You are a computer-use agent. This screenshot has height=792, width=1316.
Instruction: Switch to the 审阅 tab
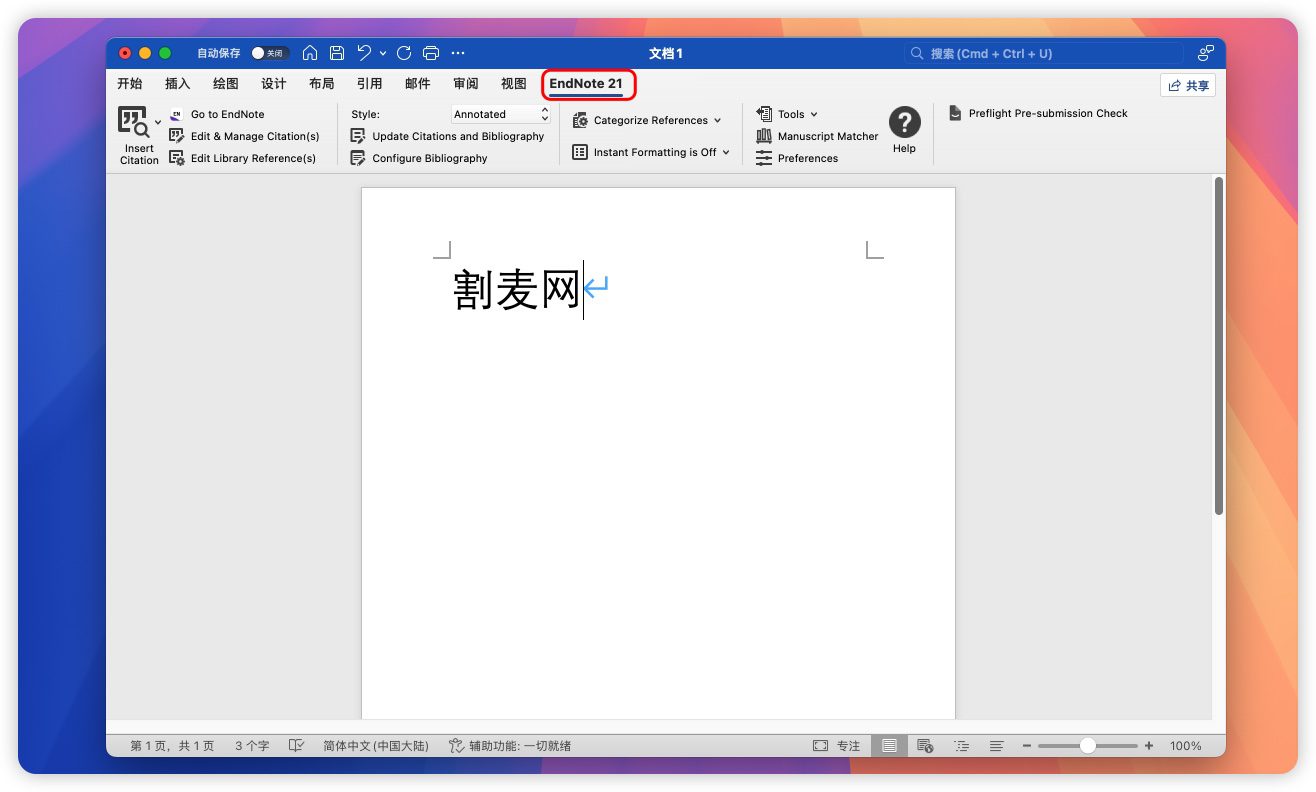[465, 84]
